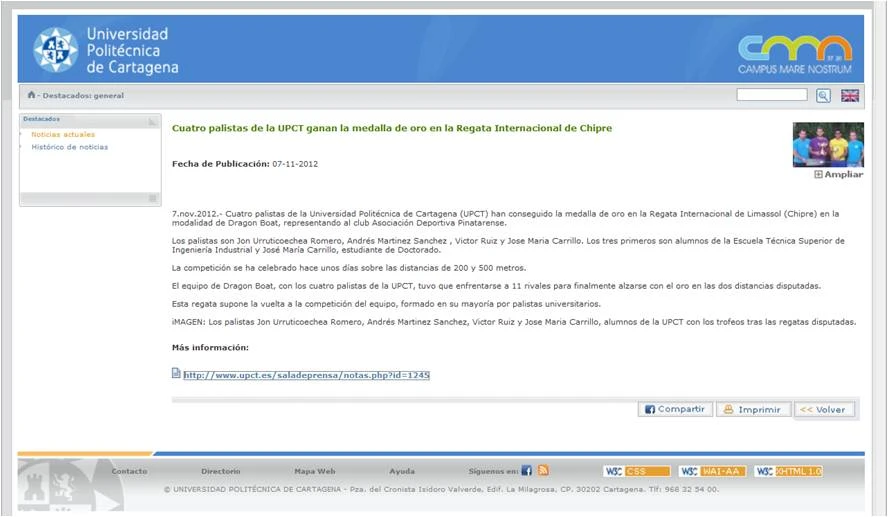Click the Ampliar link
The width and height of the screenshot is (888, 517).
click(x=839, y=174)
